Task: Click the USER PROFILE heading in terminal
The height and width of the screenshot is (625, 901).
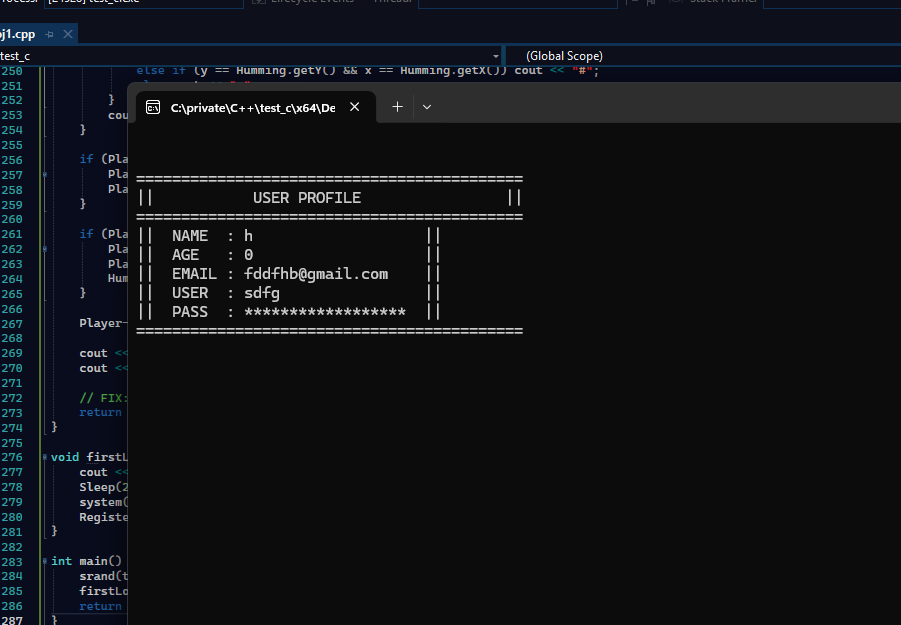Action: (307, 198)
